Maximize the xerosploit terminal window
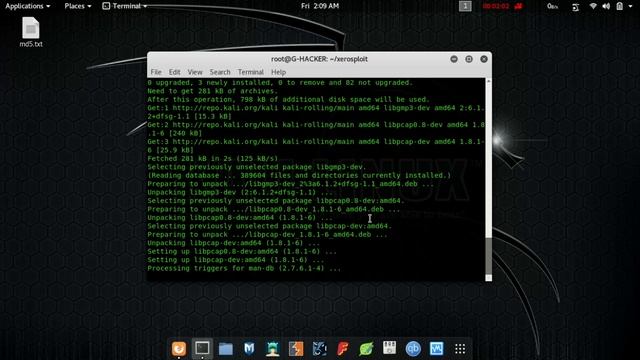This screenshot has height=360, width=640. coord(469,59)
